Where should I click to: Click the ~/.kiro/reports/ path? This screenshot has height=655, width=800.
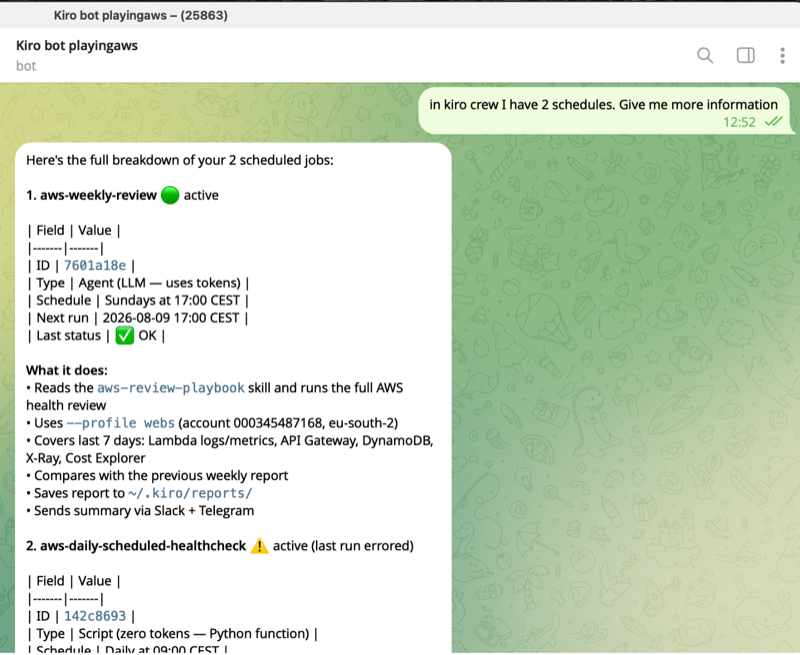point(190,493)
